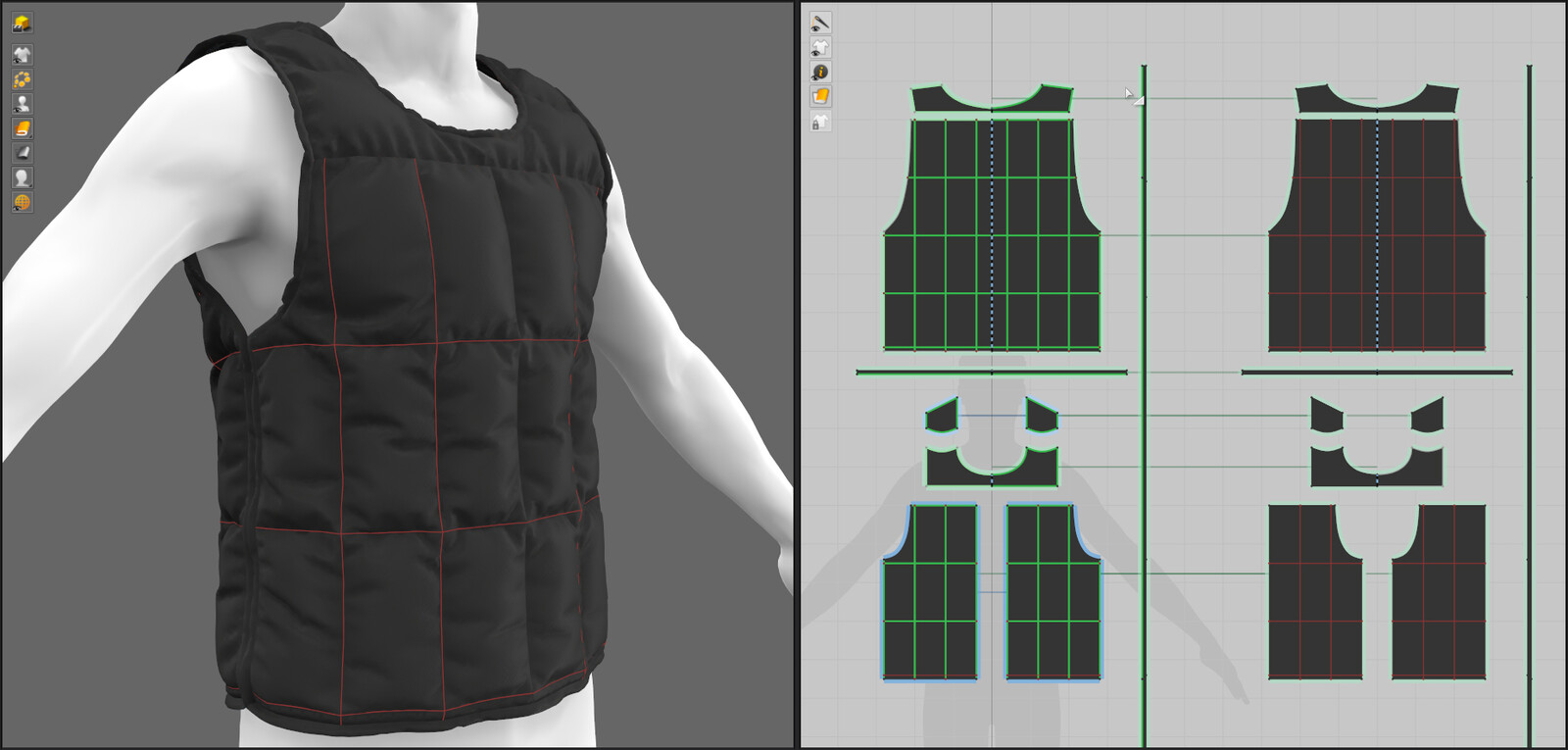Toggle garment visibility in the 3D window
The height and width of the screenshot is (750, 1568).
tap(22, 55)
